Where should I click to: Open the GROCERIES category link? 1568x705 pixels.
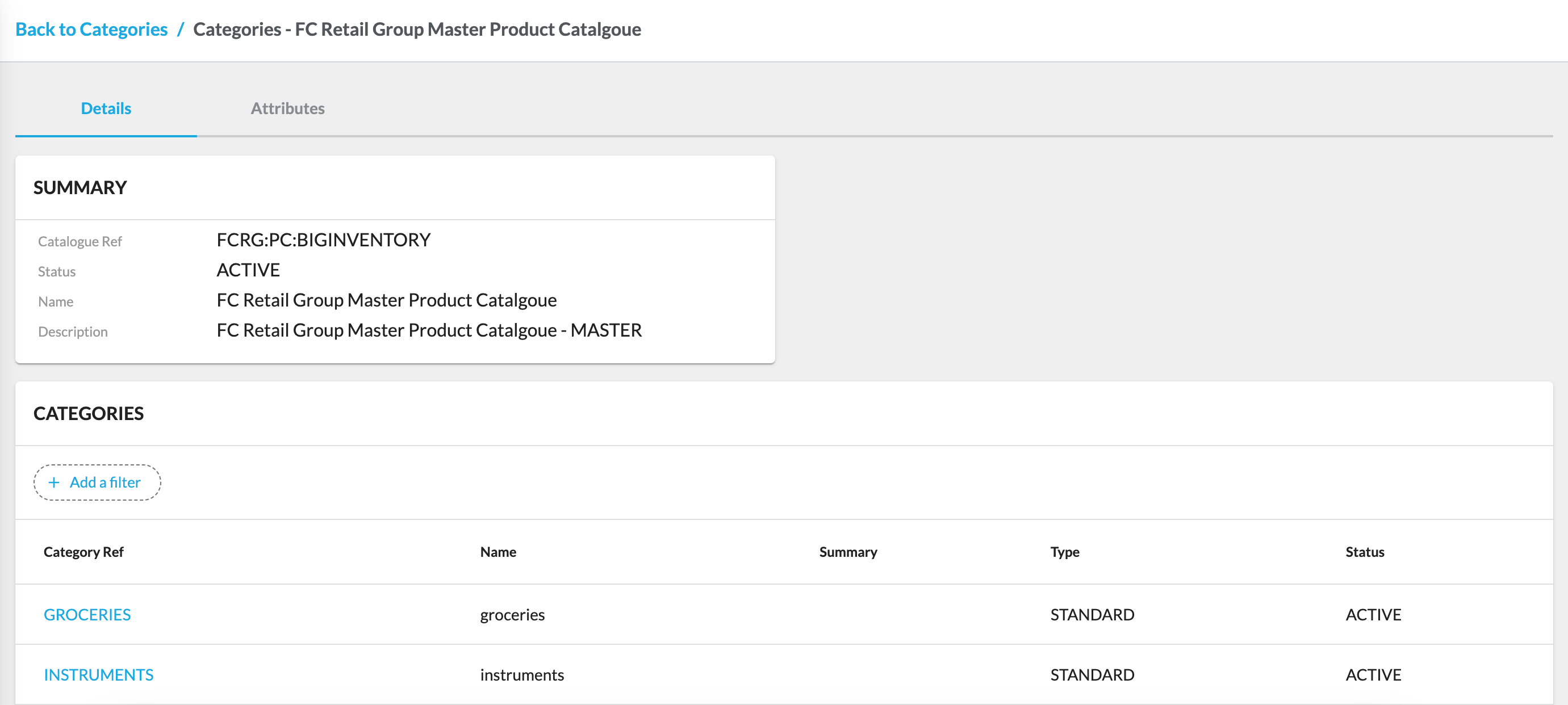(x=87, y=614)
